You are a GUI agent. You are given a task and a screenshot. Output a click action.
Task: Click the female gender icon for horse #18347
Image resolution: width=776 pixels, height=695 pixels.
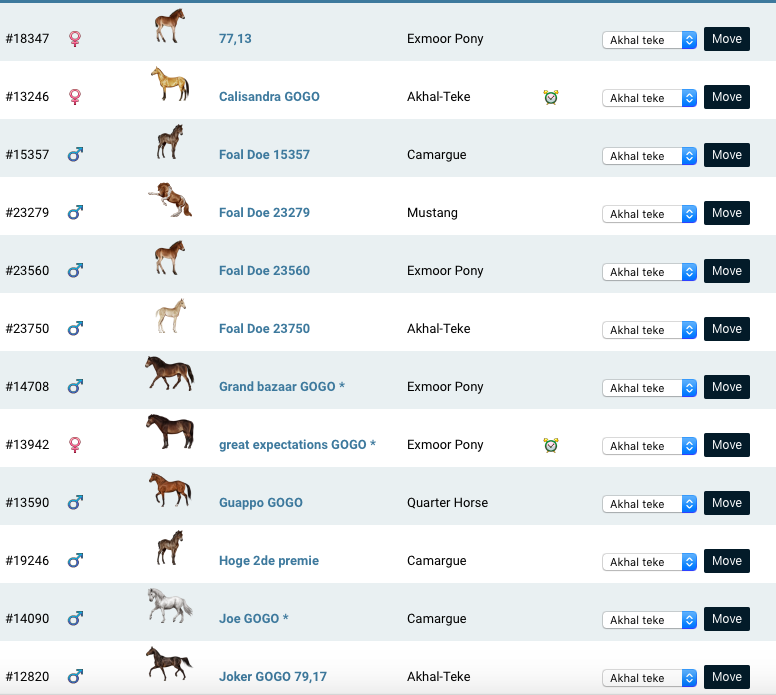pos(74,39)
